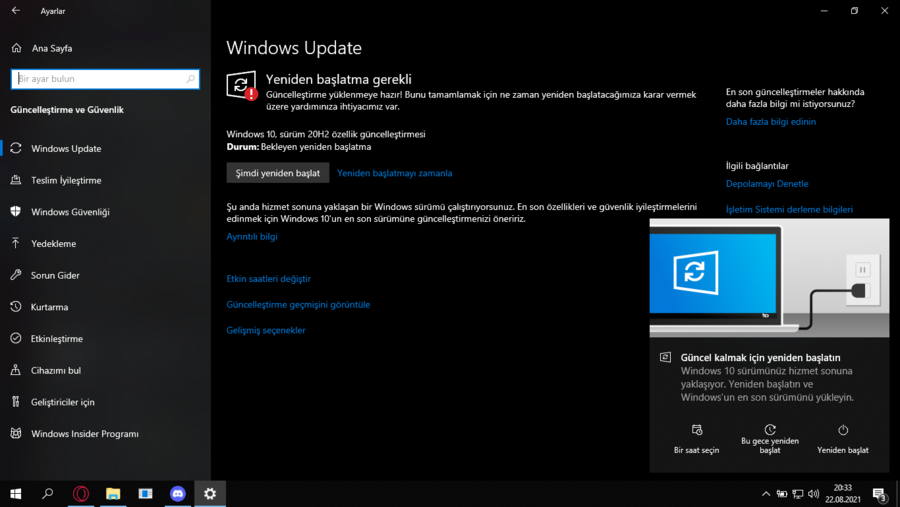Click Yeniden başlat power option in toast
Image resolution: width=900 pixels, height=507 pixels.
843,439
